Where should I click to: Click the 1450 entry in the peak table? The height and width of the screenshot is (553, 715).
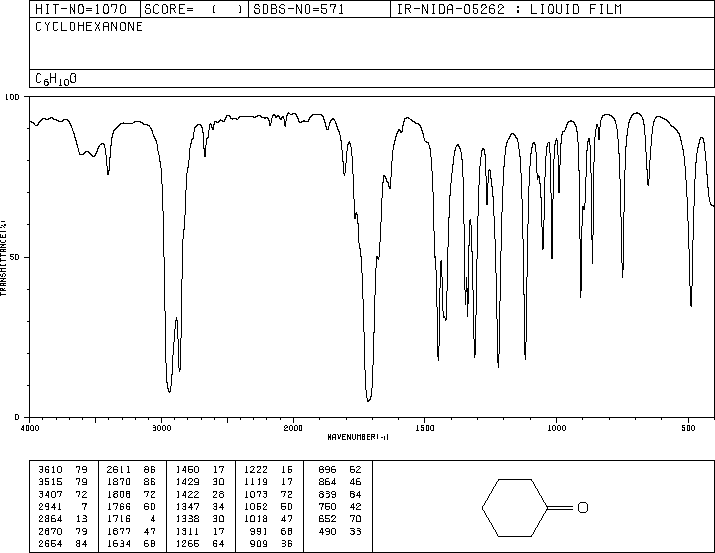184,469
